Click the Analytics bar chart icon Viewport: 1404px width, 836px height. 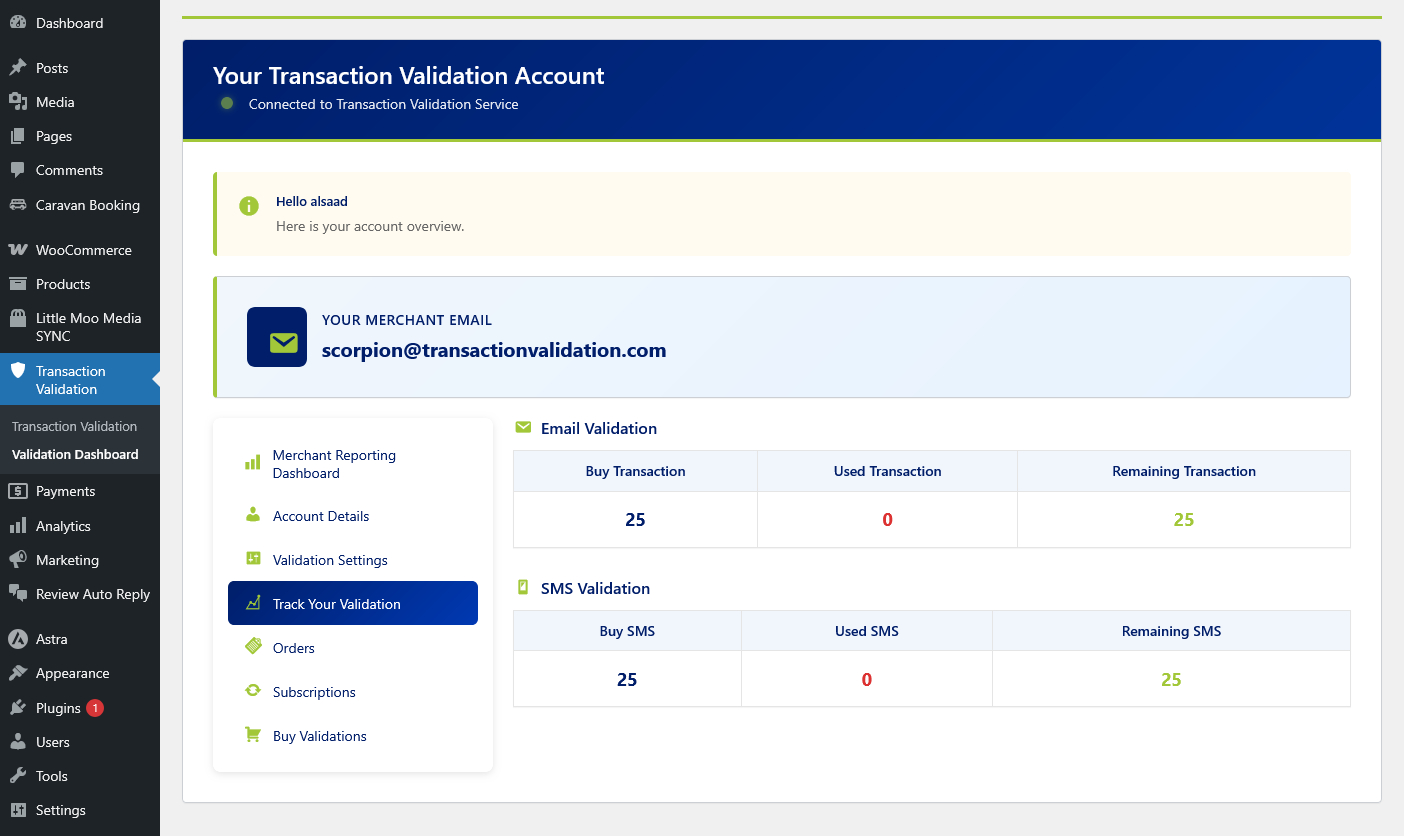pyautogui.click(x=17, y=526)
